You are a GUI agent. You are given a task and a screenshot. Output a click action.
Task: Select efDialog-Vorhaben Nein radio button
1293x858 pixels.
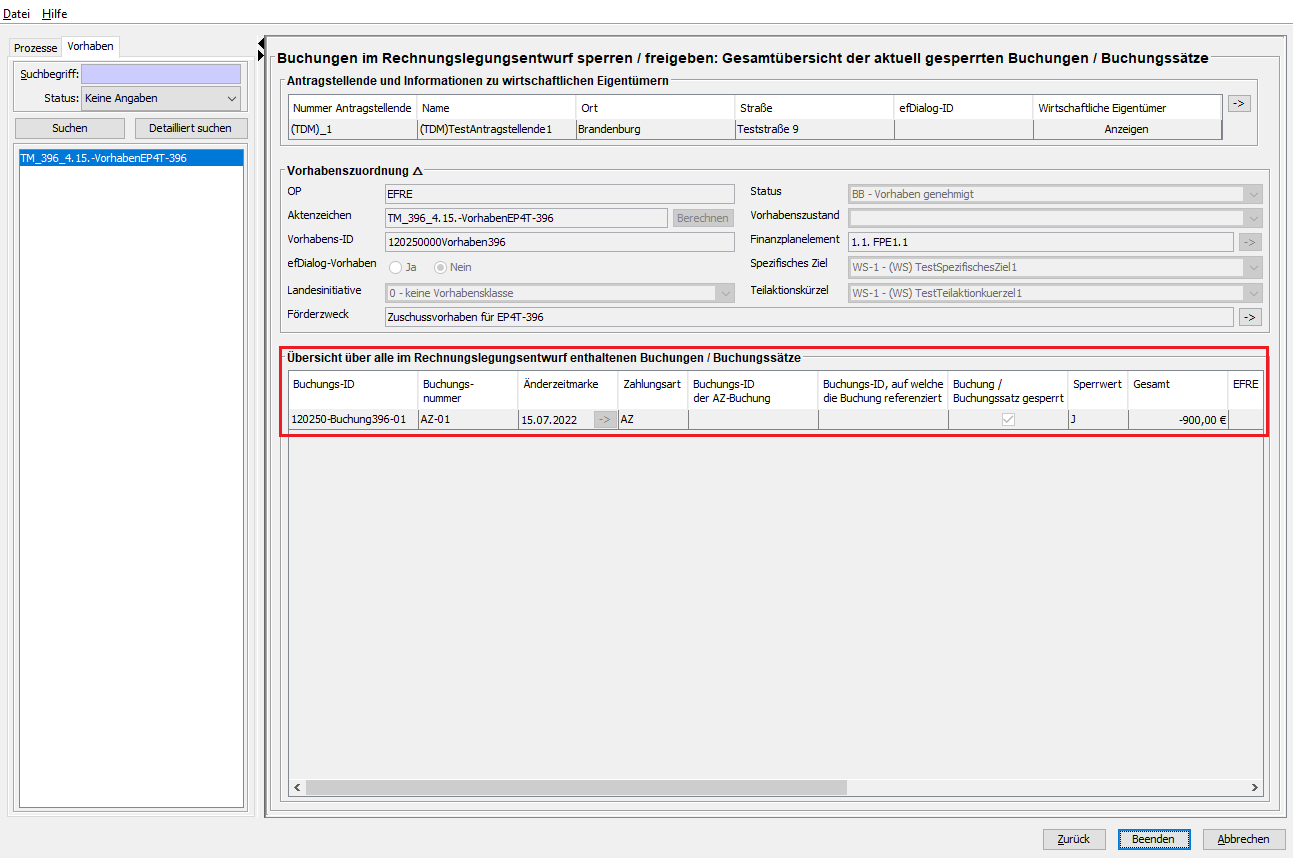coord(440,267)
